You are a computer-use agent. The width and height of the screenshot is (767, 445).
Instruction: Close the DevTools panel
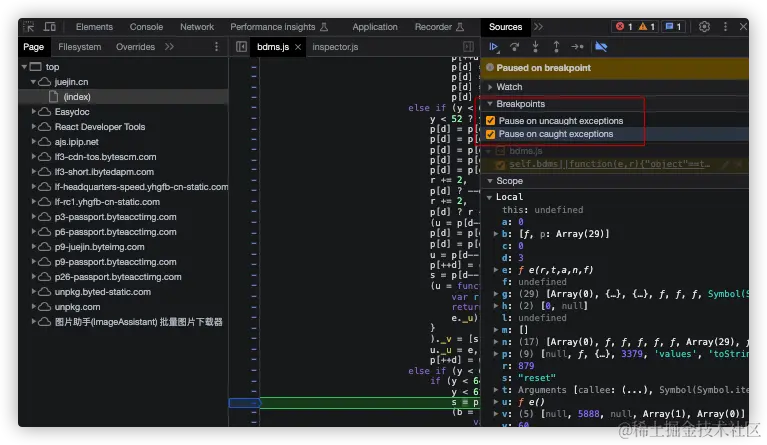tap(743, 27)
